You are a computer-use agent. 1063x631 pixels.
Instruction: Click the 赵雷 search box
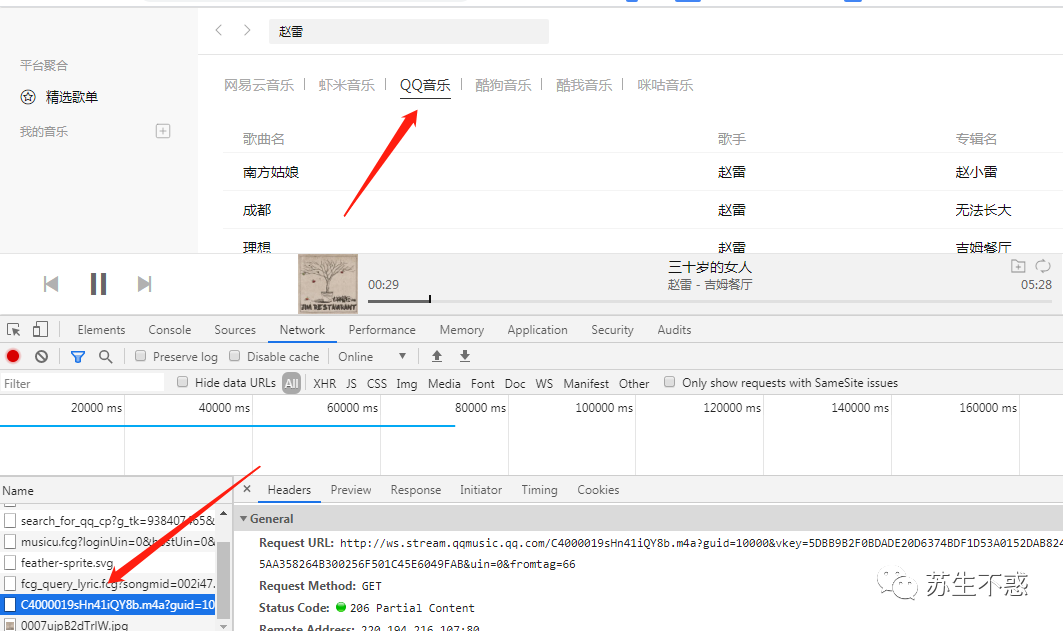point(409,31)
